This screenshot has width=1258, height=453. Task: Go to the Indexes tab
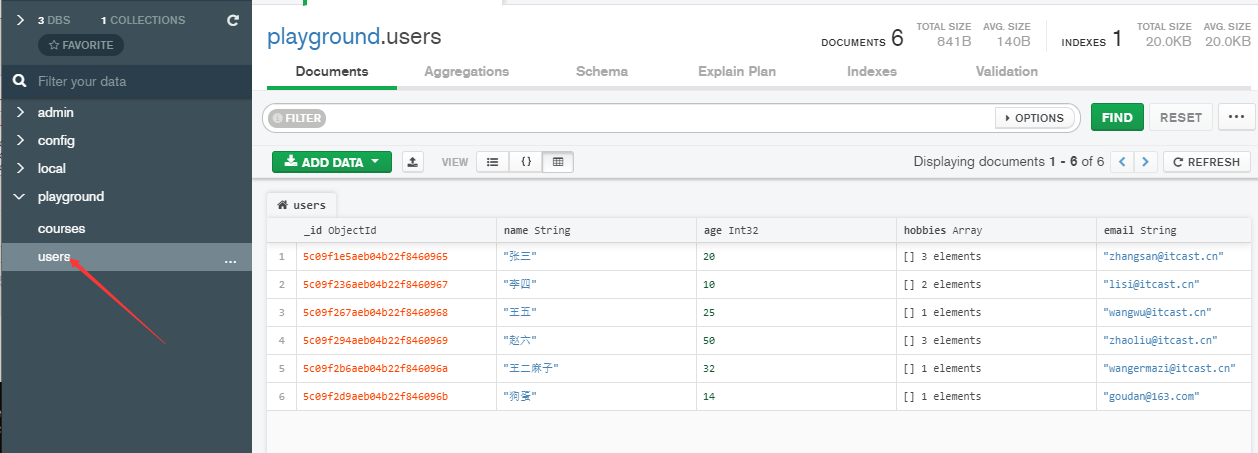pos(872,72)
